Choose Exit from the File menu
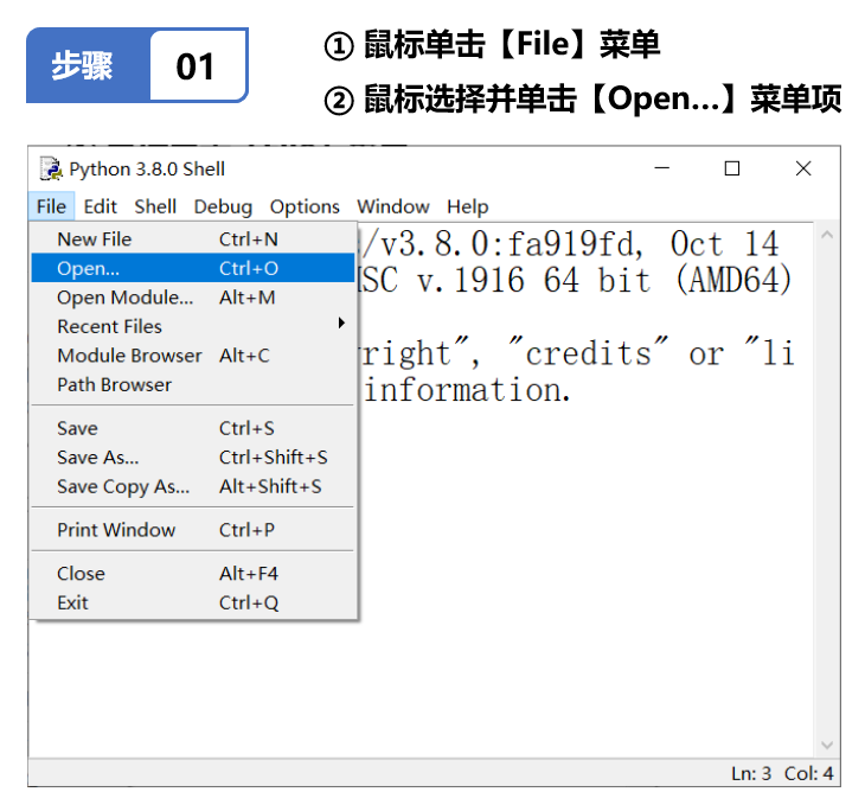This screenshot has height=811, width=865. tap(193, 602)
